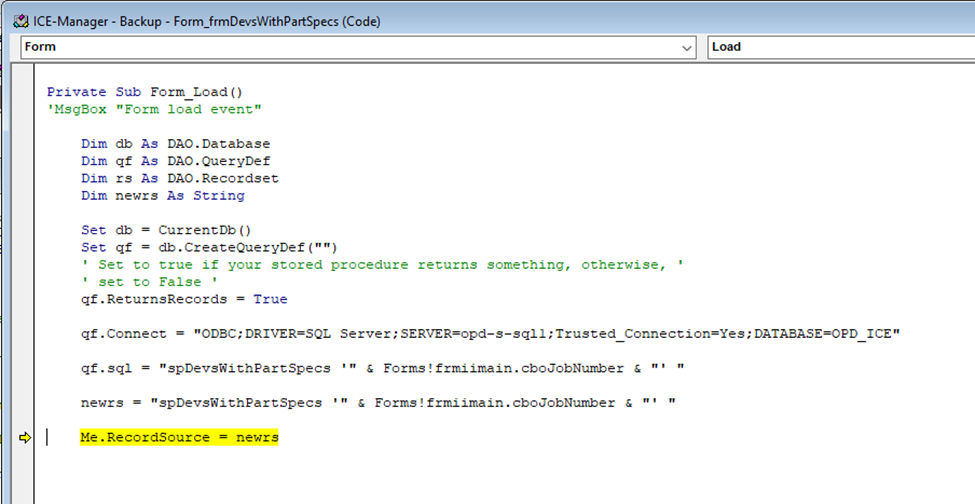Click the qf.sql = spDevsWithPartSpecs line

[382, 369]
